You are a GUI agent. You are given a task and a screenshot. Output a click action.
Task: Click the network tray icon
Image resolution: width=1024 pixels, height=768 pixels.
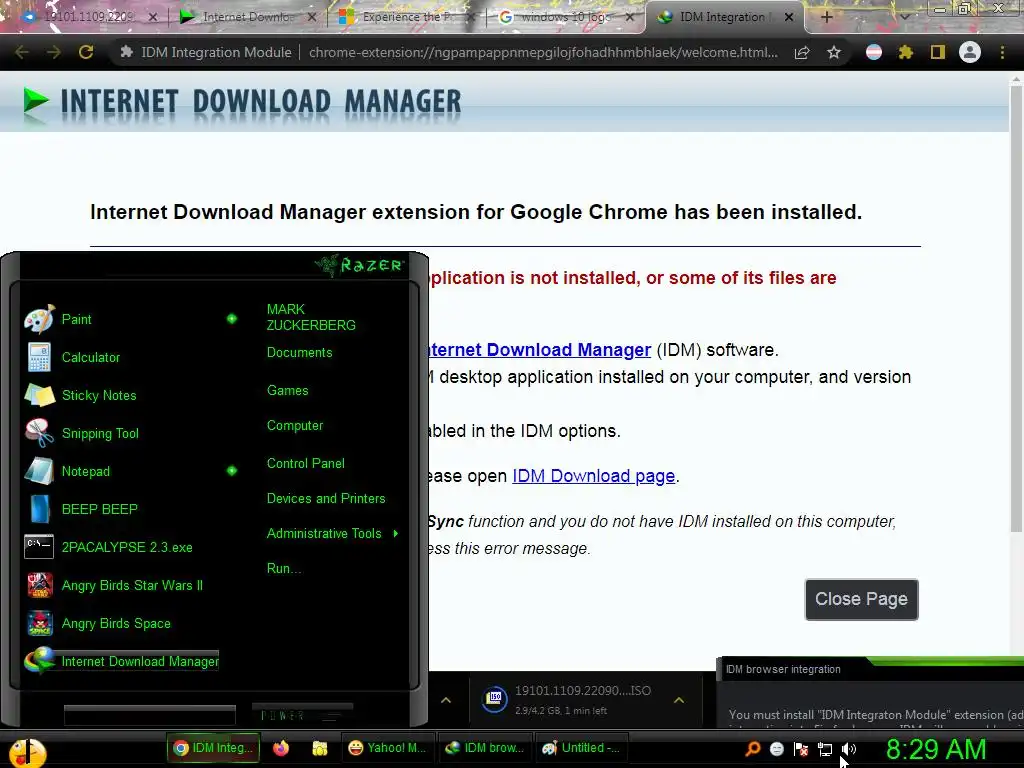pos(825,749)
